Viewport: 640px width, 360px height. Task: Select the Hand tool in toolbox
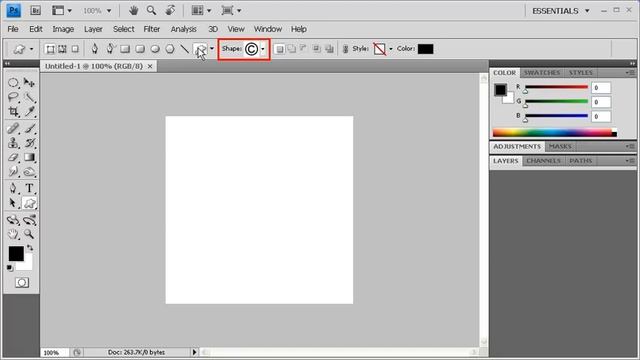(x=13, y=234)
